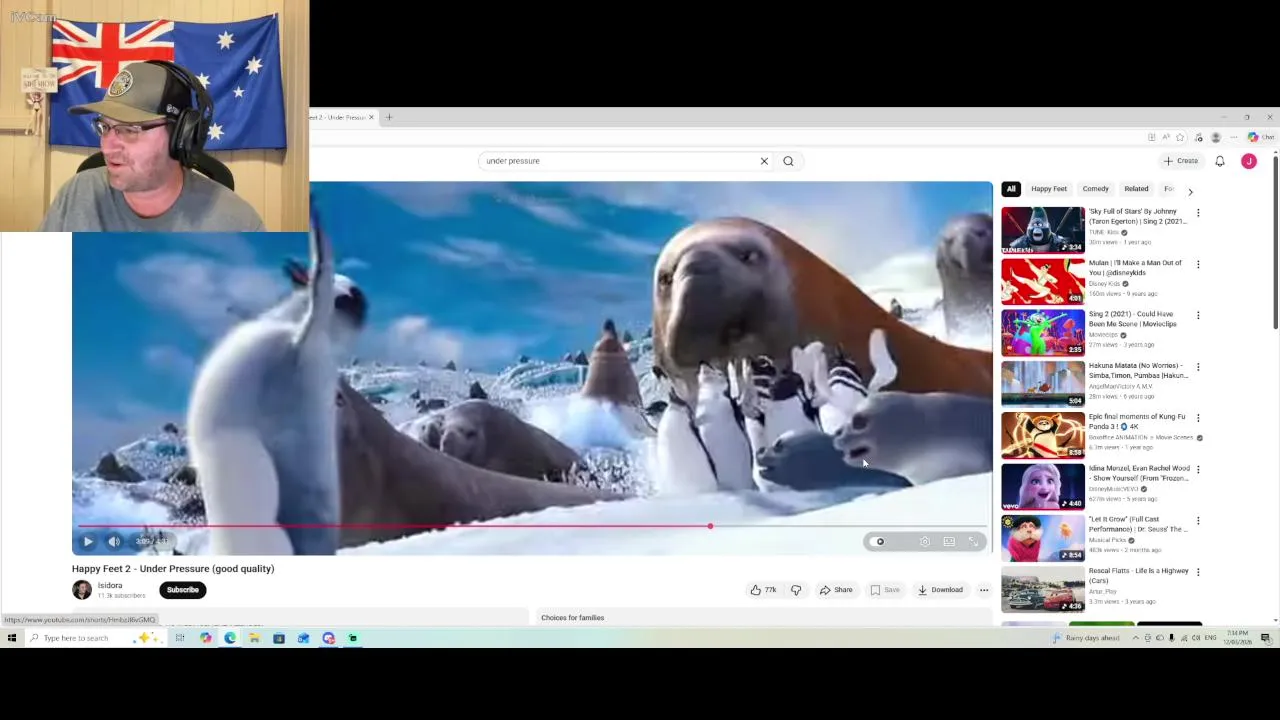
Task: Open options menu for 'Life Is a Highway'
Action: point(1198,572)
